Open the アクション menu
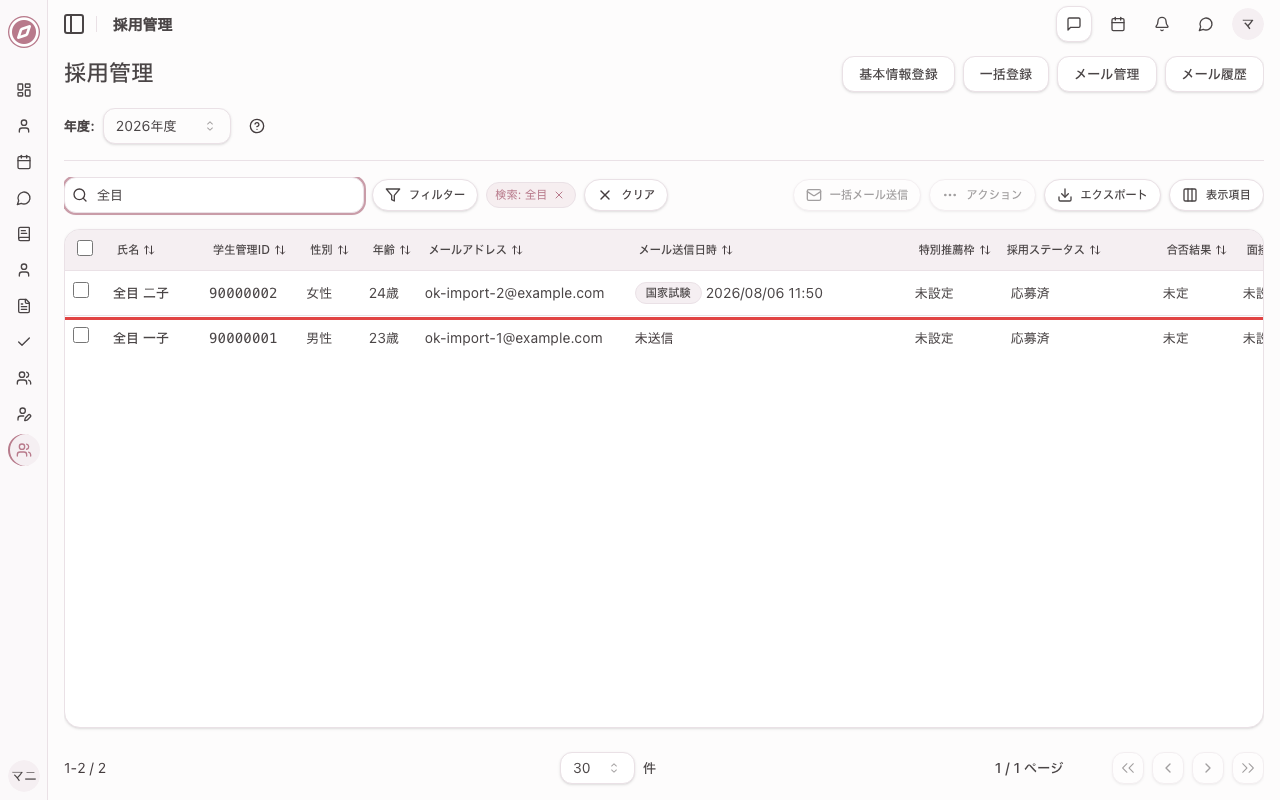The height and width of the screenshot is (800, 1280). point(982,195)
